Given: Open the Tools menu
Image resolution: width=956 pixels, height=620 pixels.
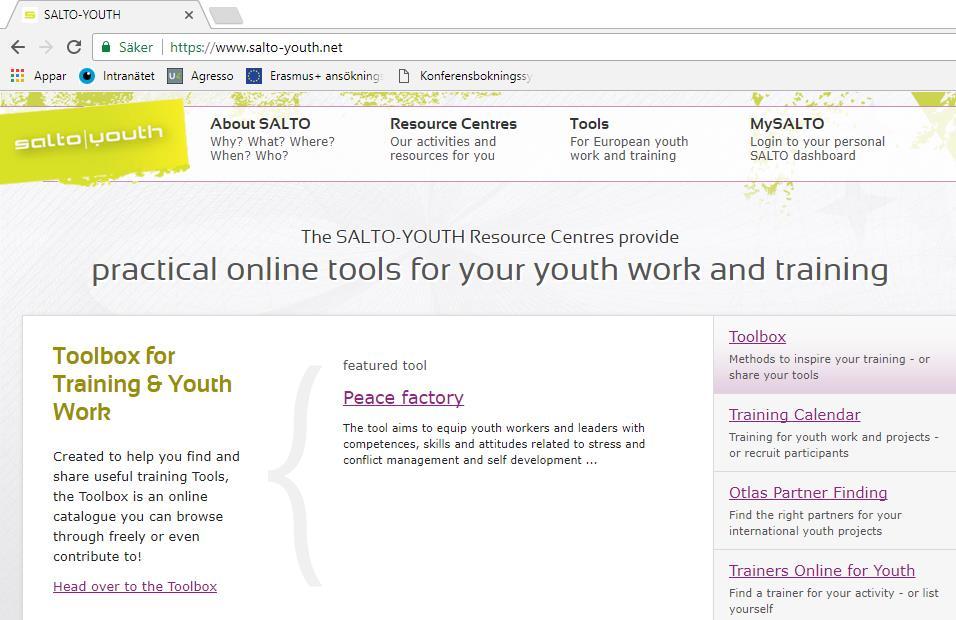Looking at the screenshot, I should [x=629, y=139].
